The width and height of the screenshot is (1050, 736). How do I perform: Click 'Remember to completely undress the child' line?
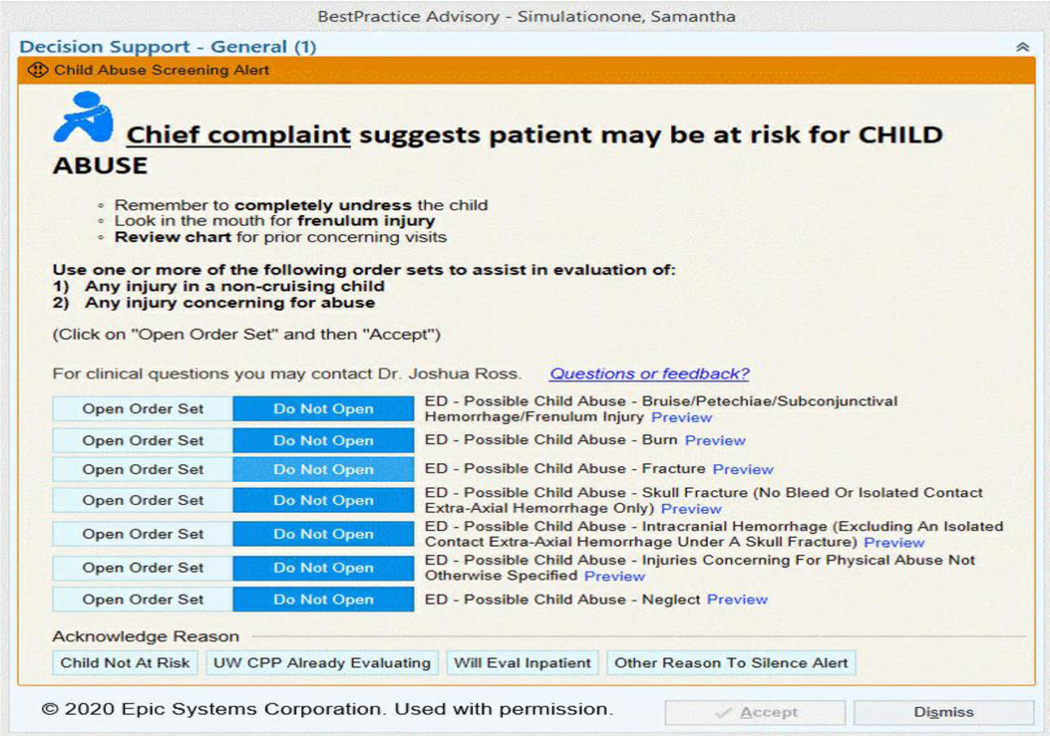coord(301,205)
